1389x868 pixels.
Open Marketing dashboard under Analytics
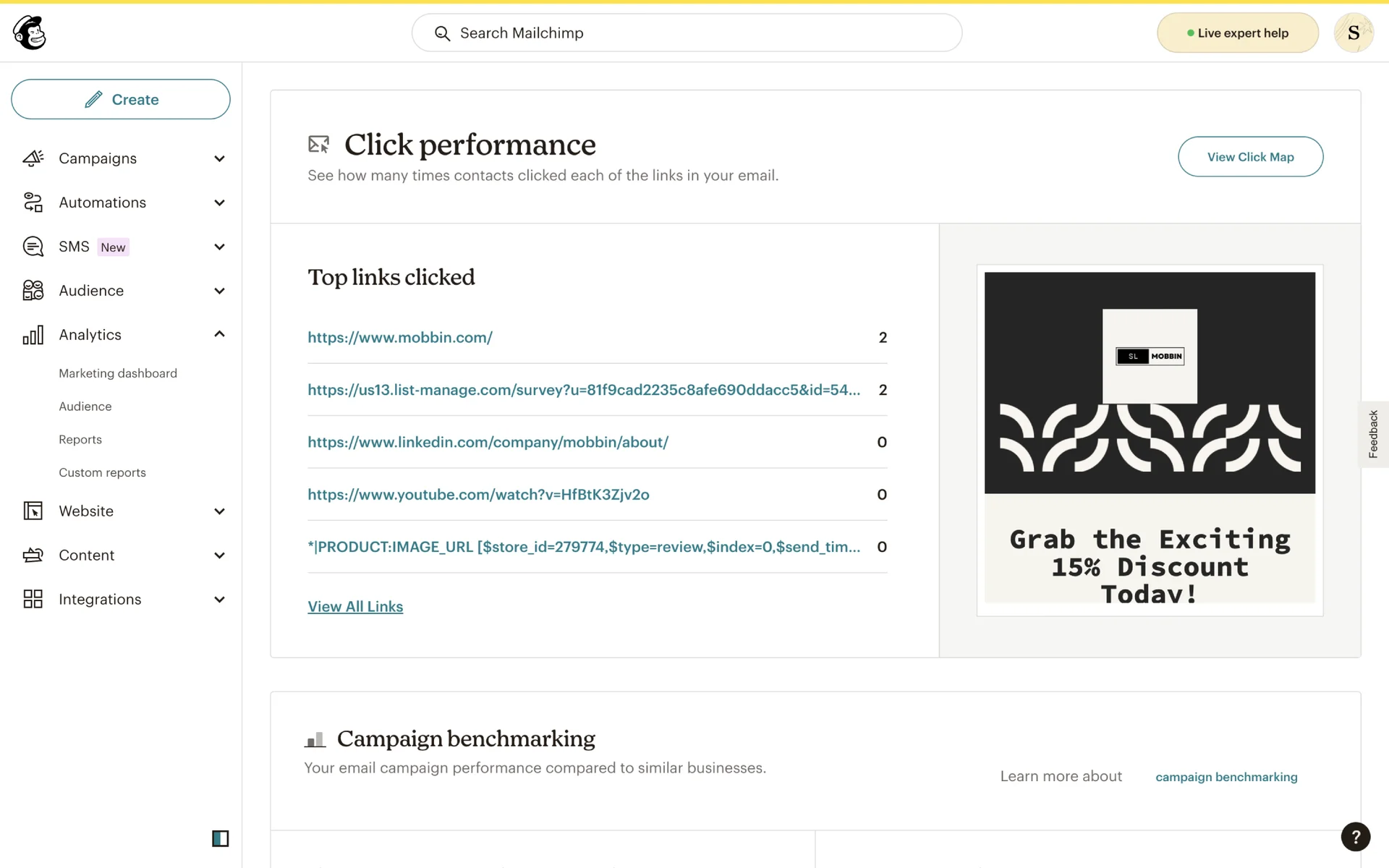coord(118,373)
